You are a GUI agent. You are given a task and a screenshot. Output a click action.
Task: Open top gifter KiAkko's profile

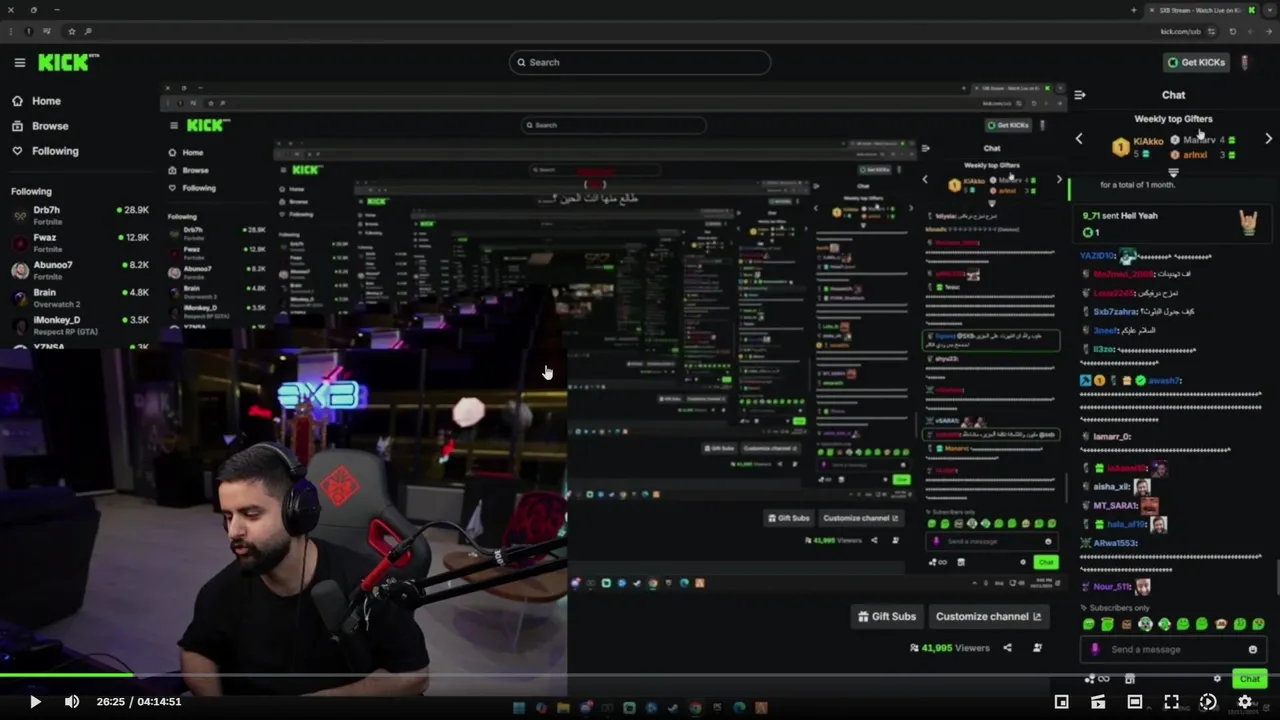(x=1148, y=142)
